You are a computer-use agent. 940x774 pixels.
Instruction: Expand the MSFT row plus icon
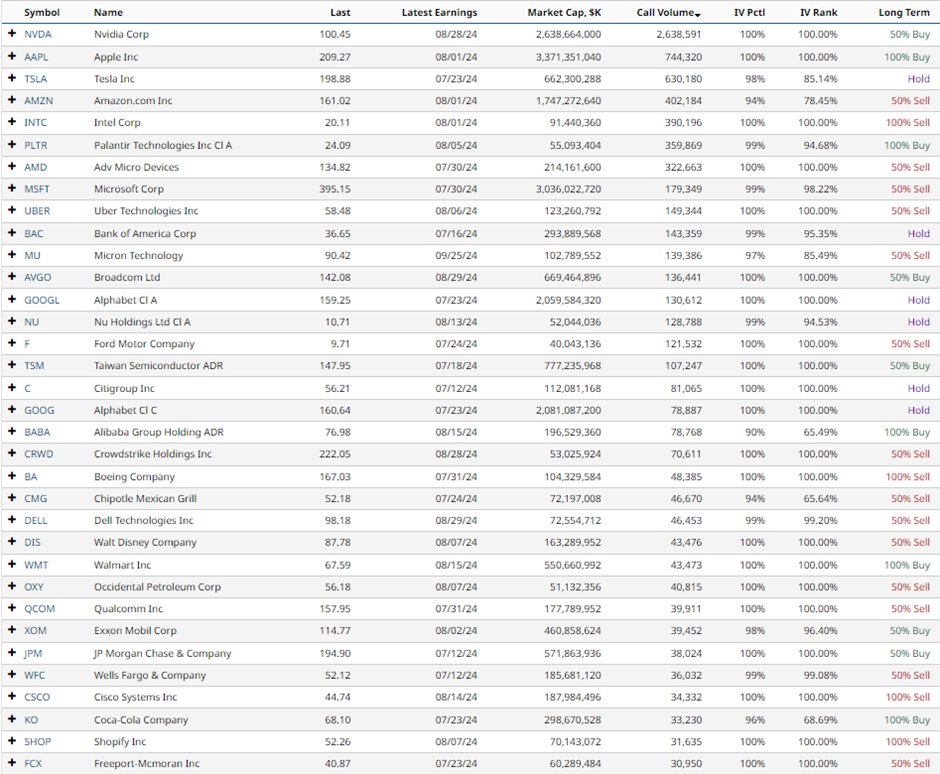pos(11,188)
